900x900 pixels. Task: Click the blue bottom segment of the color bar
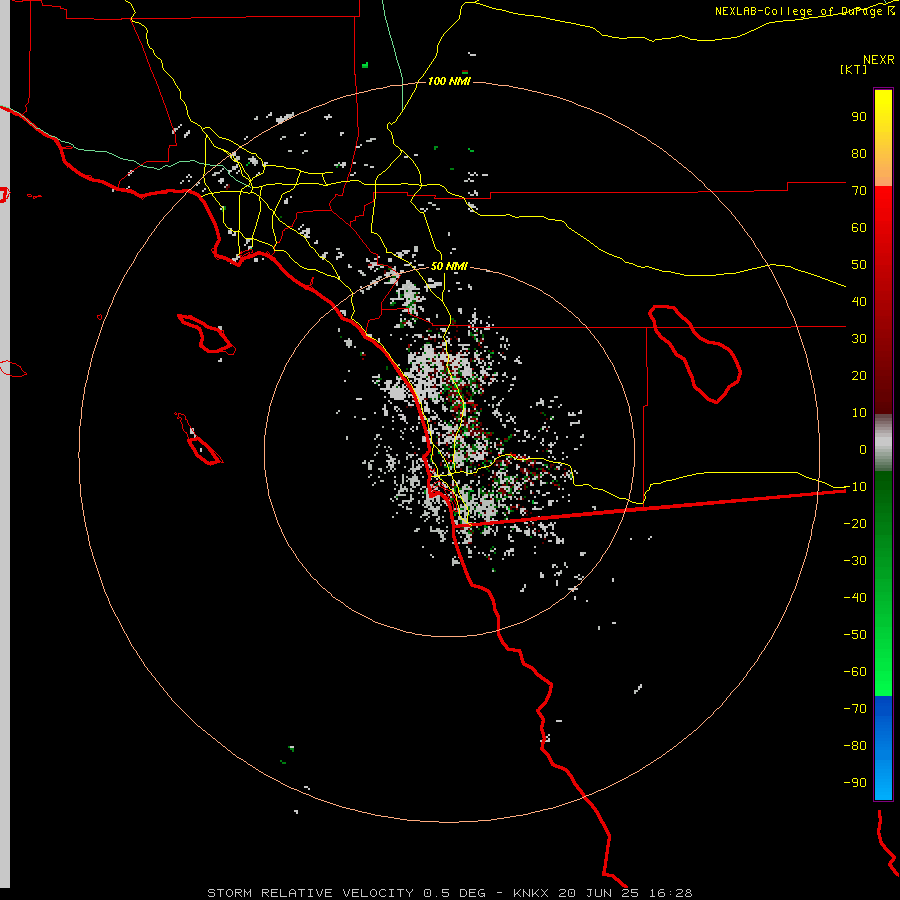coord(883,748)
